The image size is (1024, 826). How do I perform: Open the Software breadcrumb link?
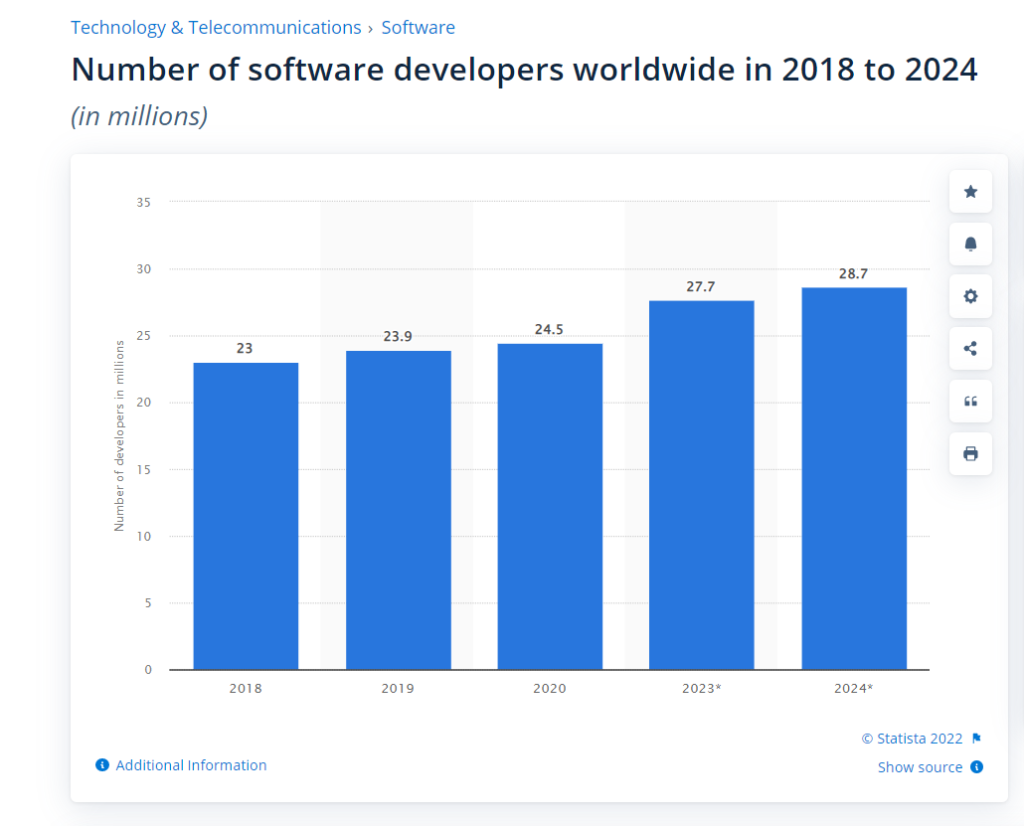tap(418, 27)
